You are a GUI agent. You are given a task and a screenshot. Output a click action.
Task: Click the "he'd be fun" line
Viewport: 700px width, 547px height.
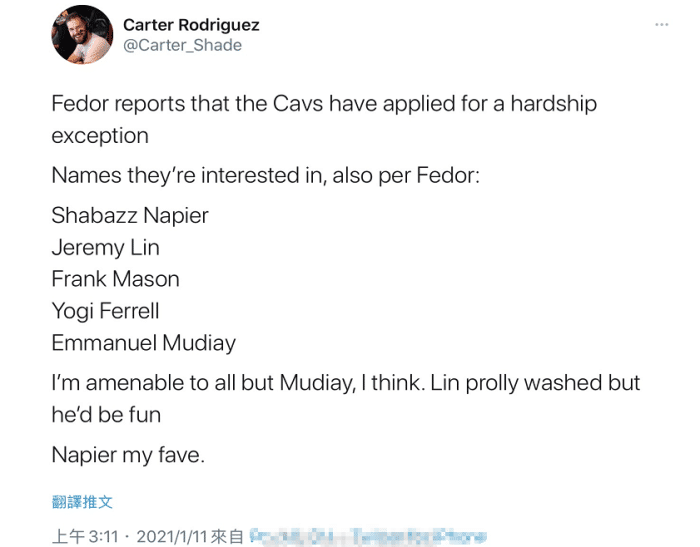(106, 414)
